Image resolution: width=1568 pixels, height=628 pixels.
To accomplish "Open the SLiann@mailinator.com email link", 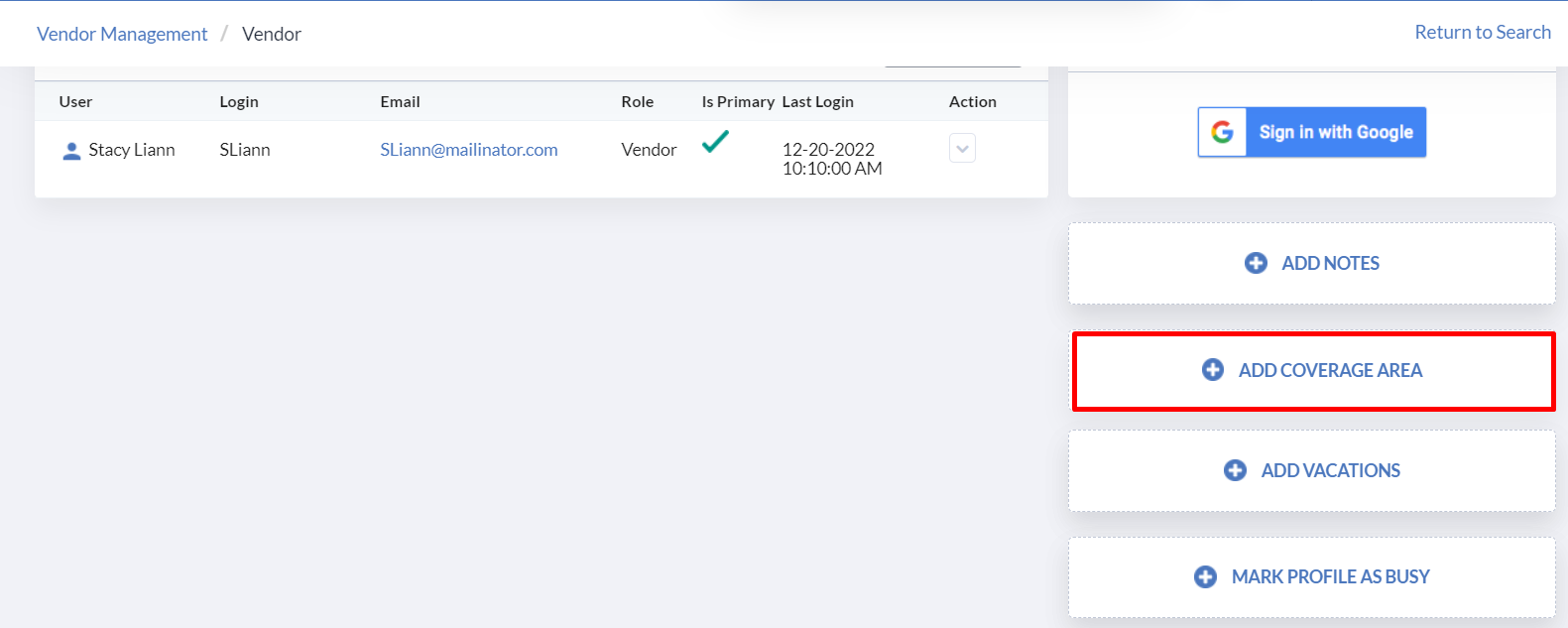I will coord(469,150).
